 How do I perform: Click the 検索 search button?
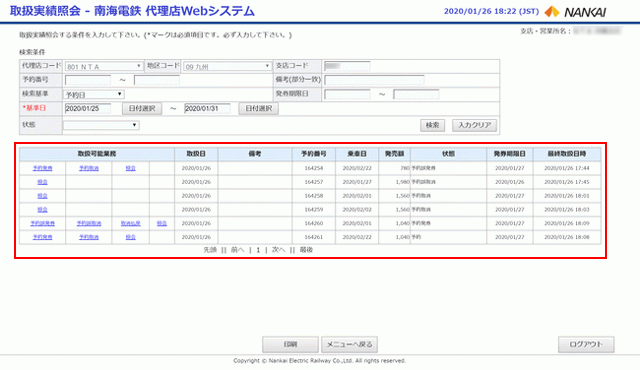coord(432,125)
